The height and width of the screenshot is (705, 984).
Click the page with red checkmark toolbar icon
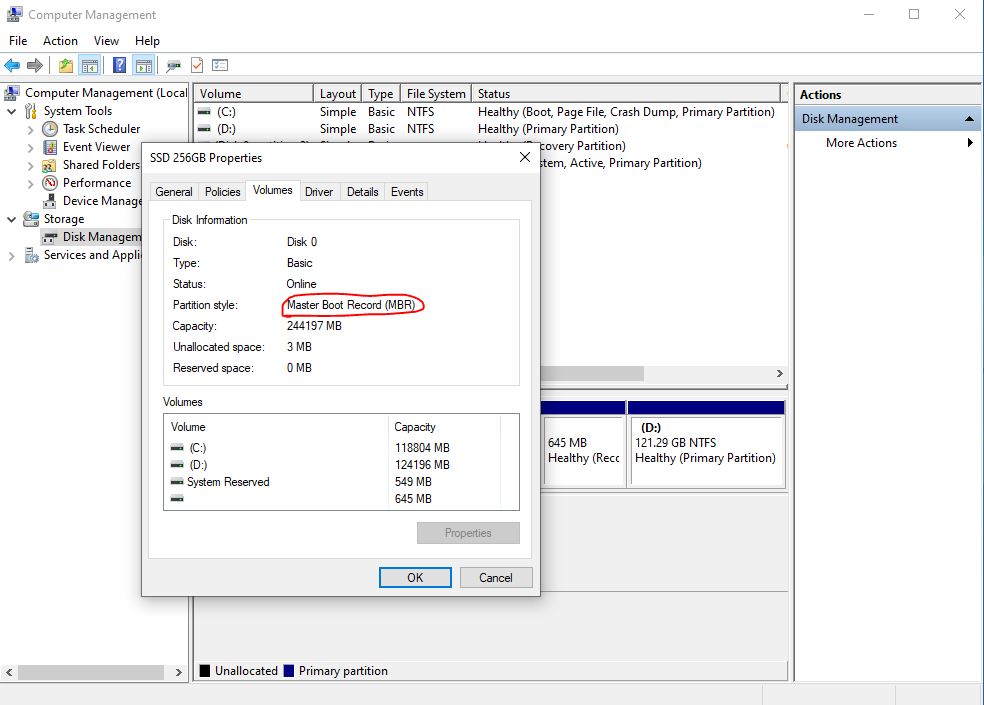[x=196, y=65]
